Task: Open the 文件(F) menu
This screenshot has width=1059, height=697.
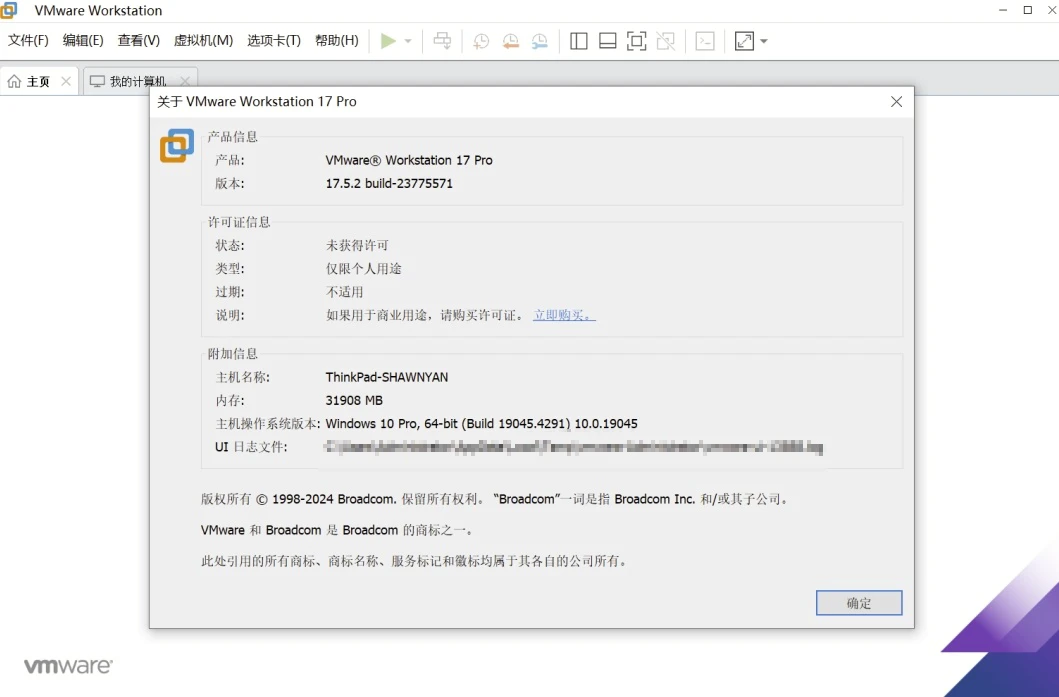Action: (28, 41)
